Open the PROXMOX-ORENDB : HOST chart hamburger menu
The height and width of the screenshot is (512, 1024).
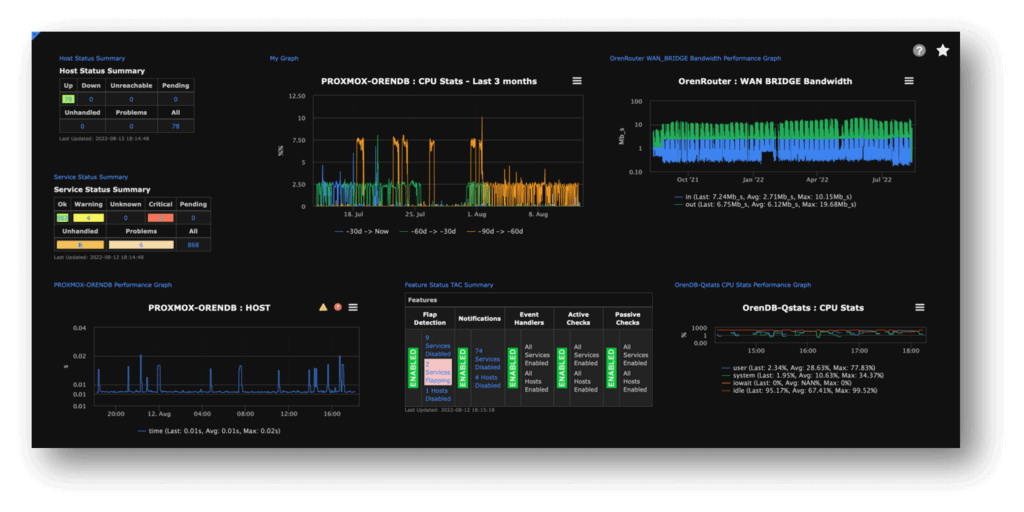point(353,307)
